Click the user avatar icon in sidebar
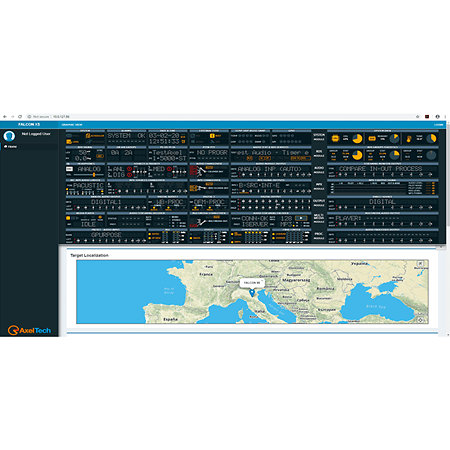The width and height of the screenshot is (450, 450). pos(9,136)
